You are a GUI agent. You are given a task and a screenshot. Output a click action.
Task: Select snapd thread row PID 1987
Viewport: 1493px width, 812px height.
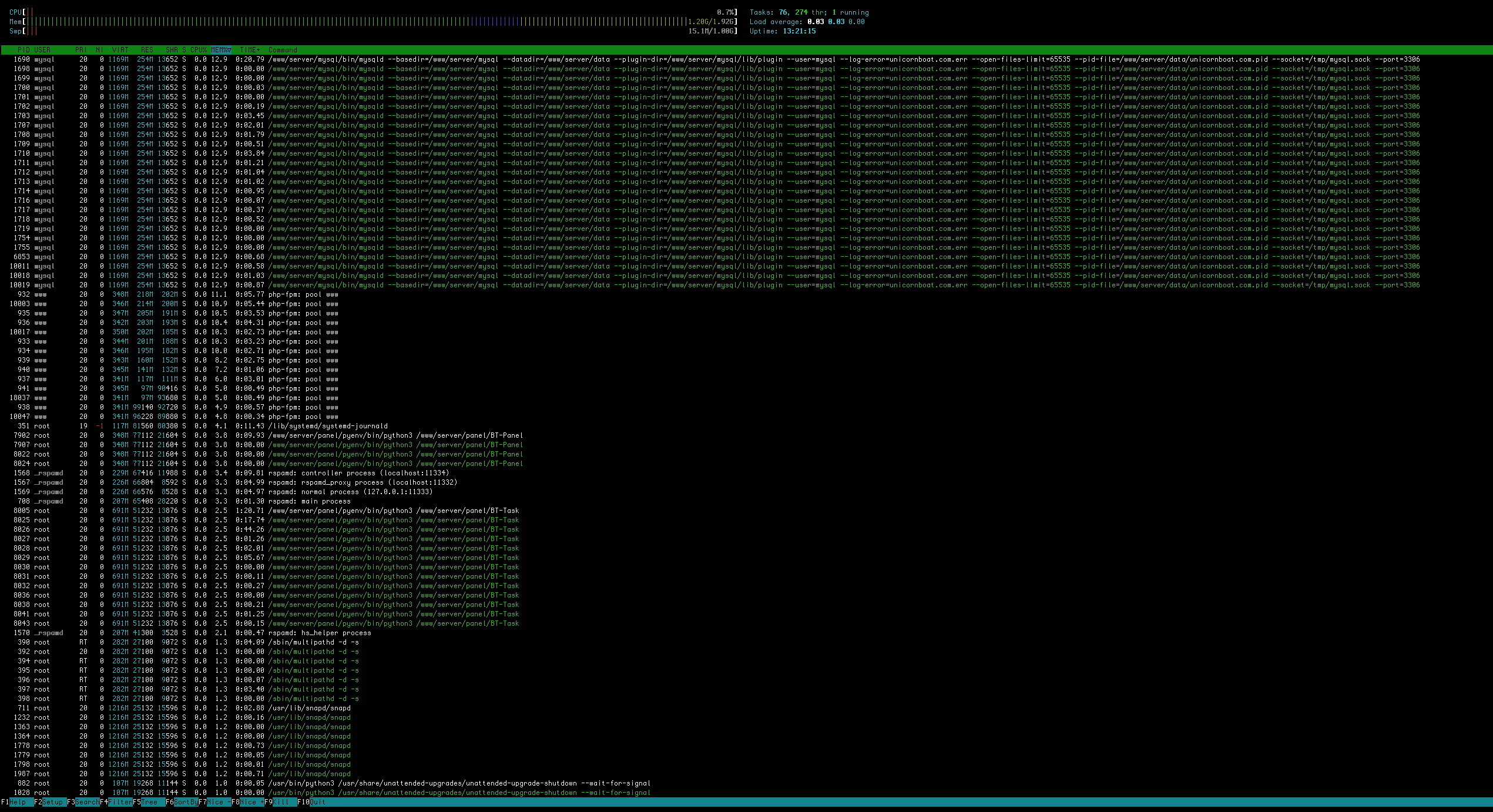coord(746,774)
